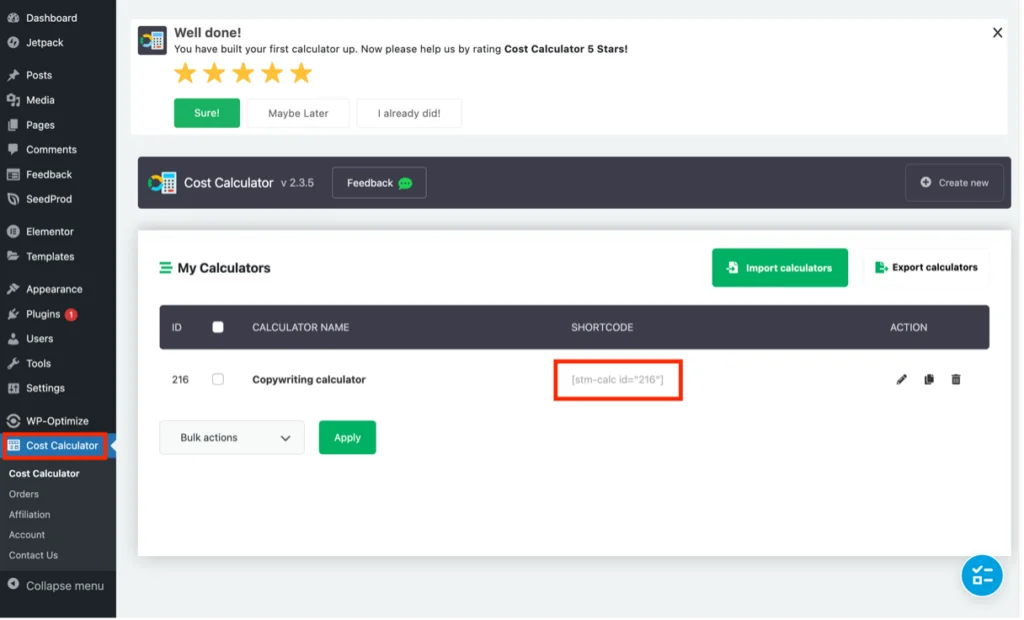Click the Media icon in sidebar

point(13,100)
